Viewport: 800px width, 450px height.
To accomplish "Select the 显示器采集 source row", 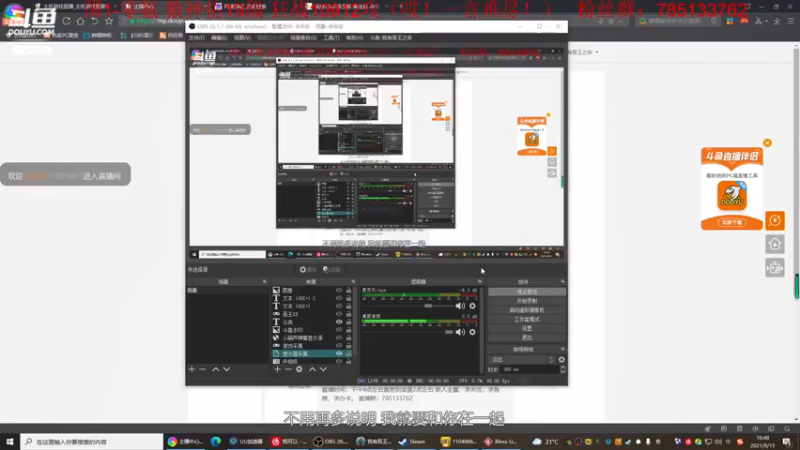I will (312, 354).
